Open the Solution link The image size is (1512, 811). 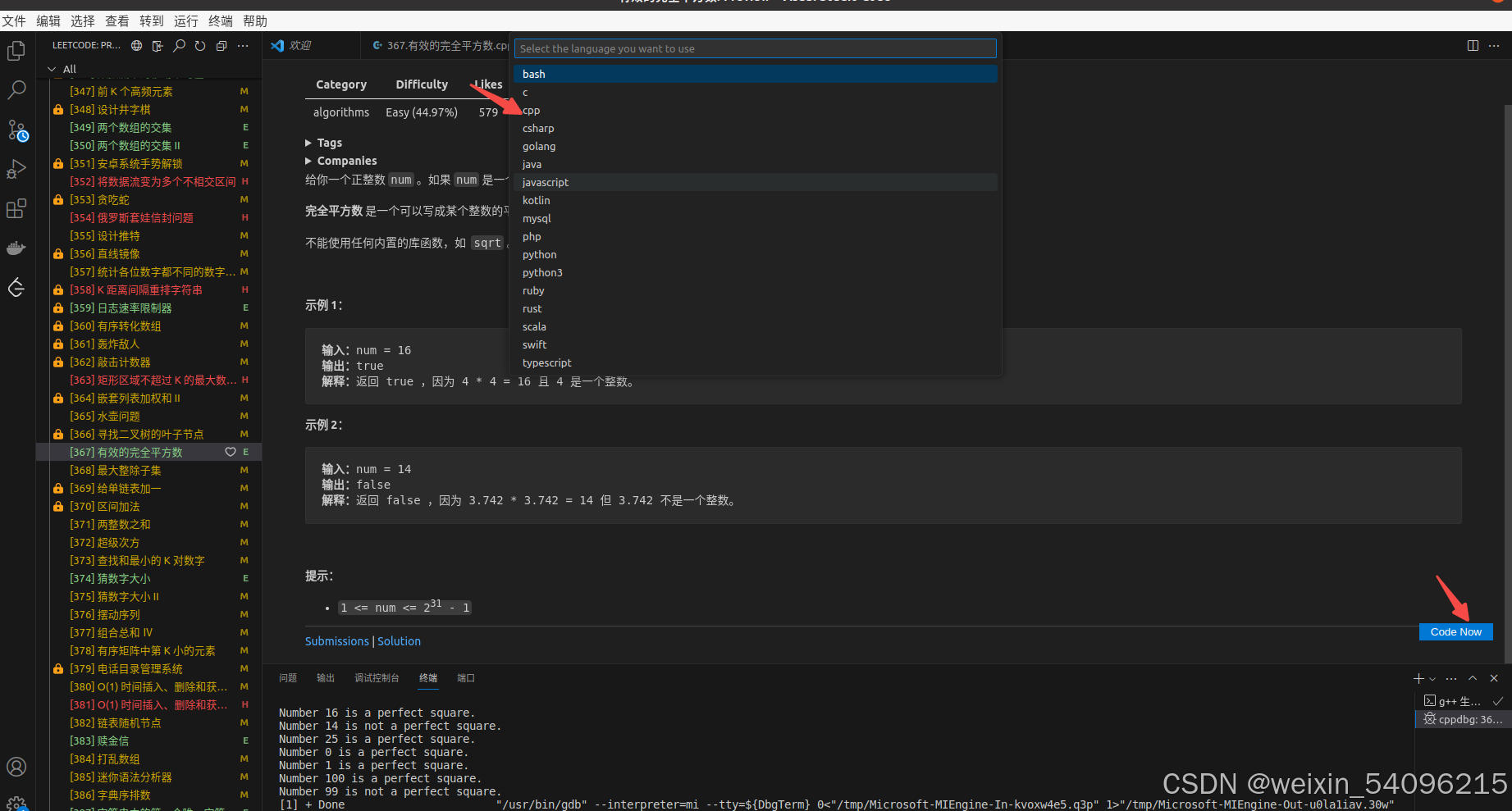(x=399, y=640)
